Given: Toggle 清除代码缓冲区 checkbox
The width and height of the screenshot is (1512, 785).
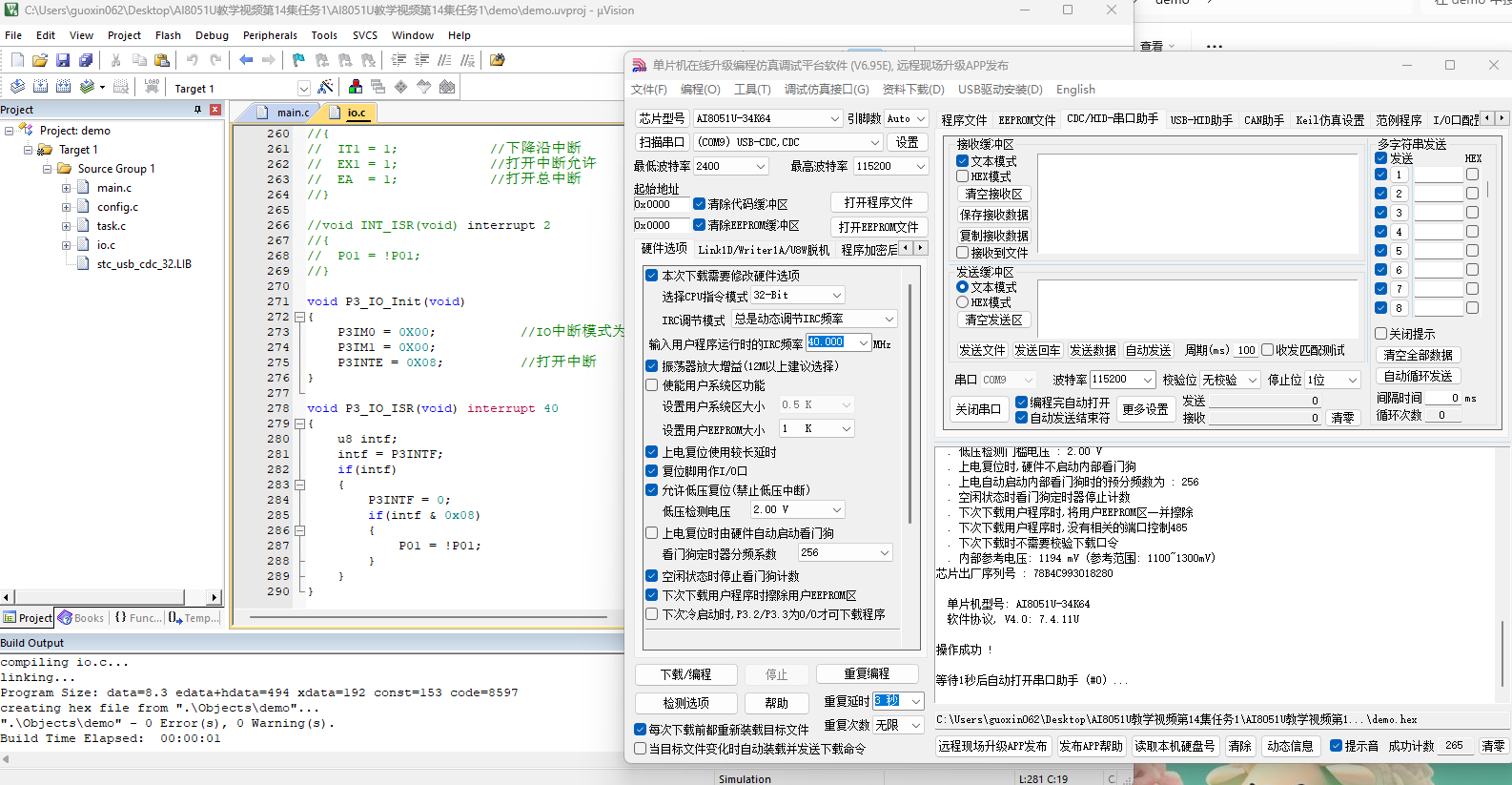Looking at the screenshot, I should tap(700, 204).
